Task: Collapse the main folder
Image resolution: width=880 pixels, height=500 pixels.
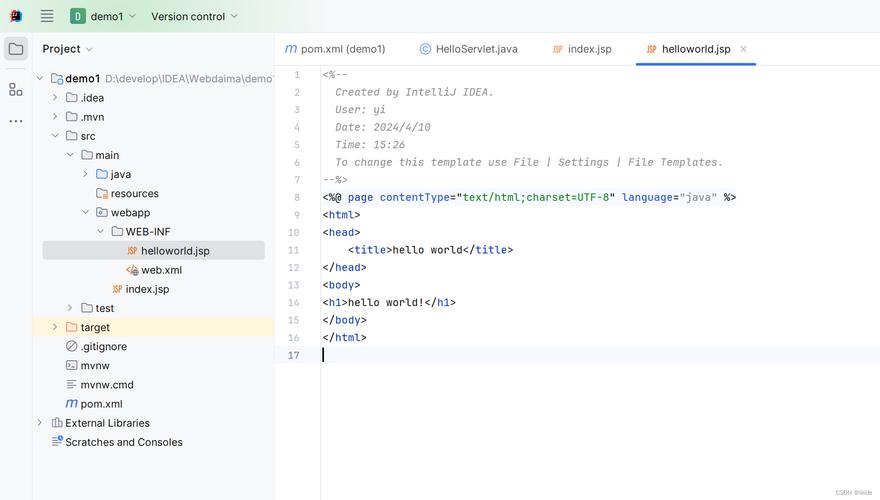Action: click(x=70, y=155)
